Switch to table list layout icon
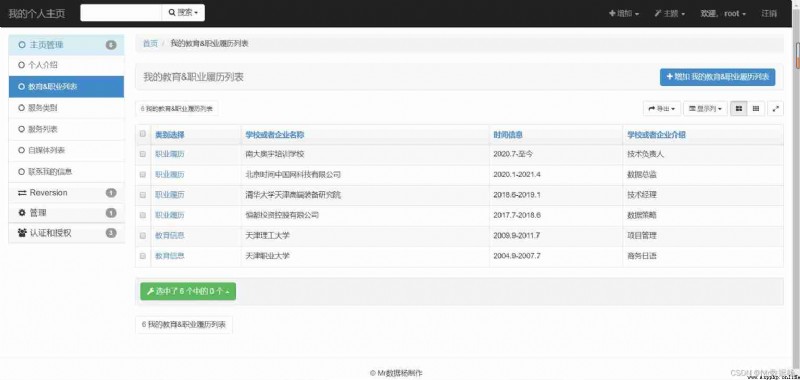800x380 pixels. pyautogui.click(x=756, y=109)
